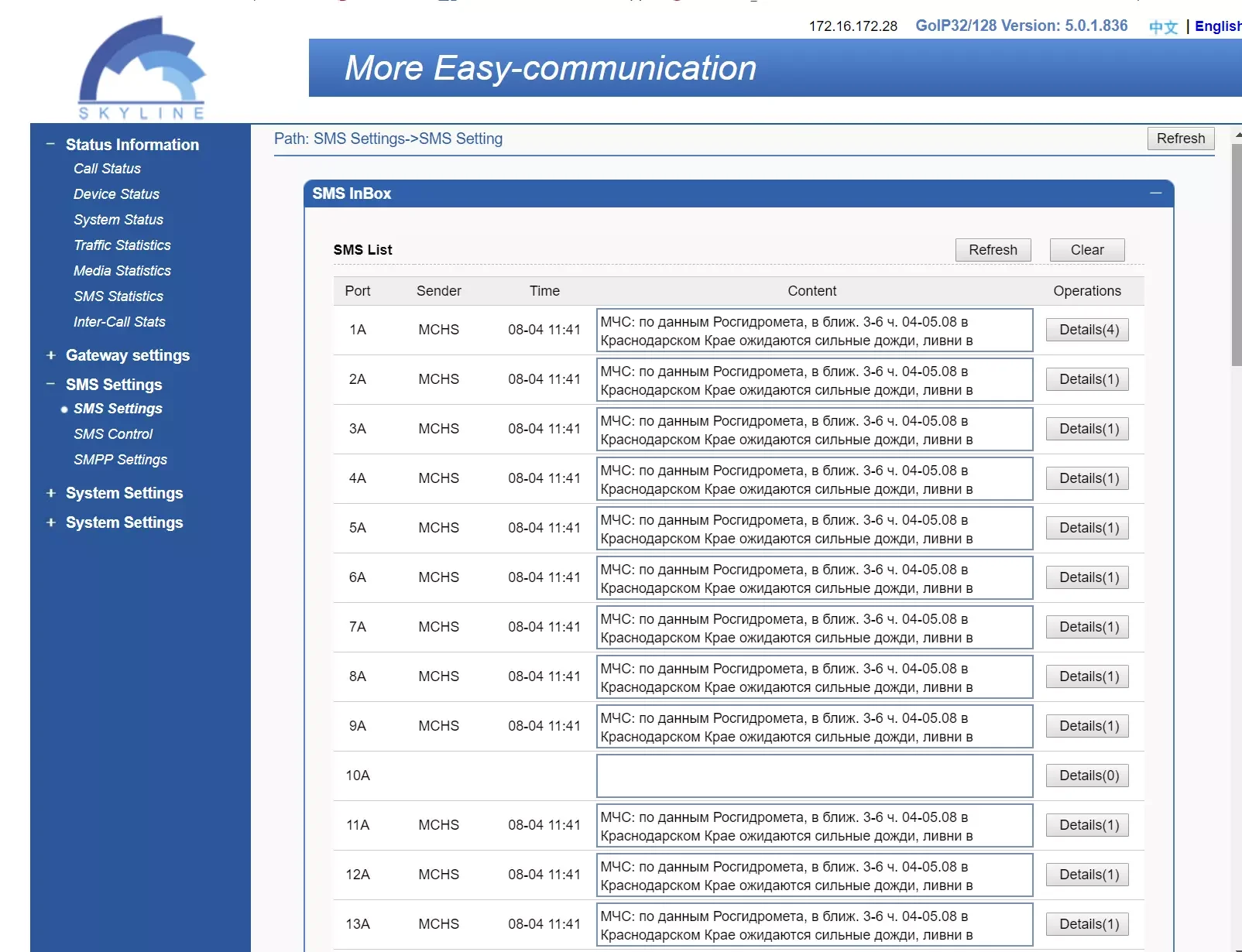Refresh the SMS List
The image size is (1242, 952).
[993, 250]
